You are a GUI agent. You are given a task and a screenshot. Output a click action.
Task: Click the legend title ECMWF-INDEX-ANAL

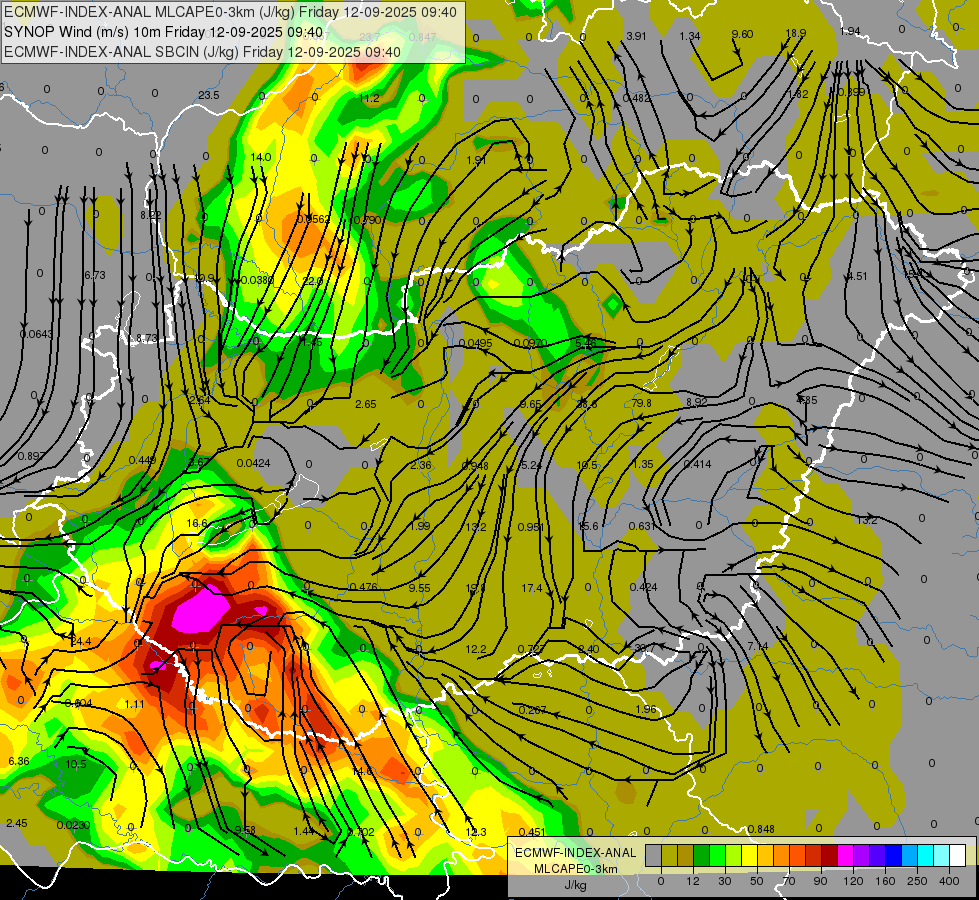(575, 853)
